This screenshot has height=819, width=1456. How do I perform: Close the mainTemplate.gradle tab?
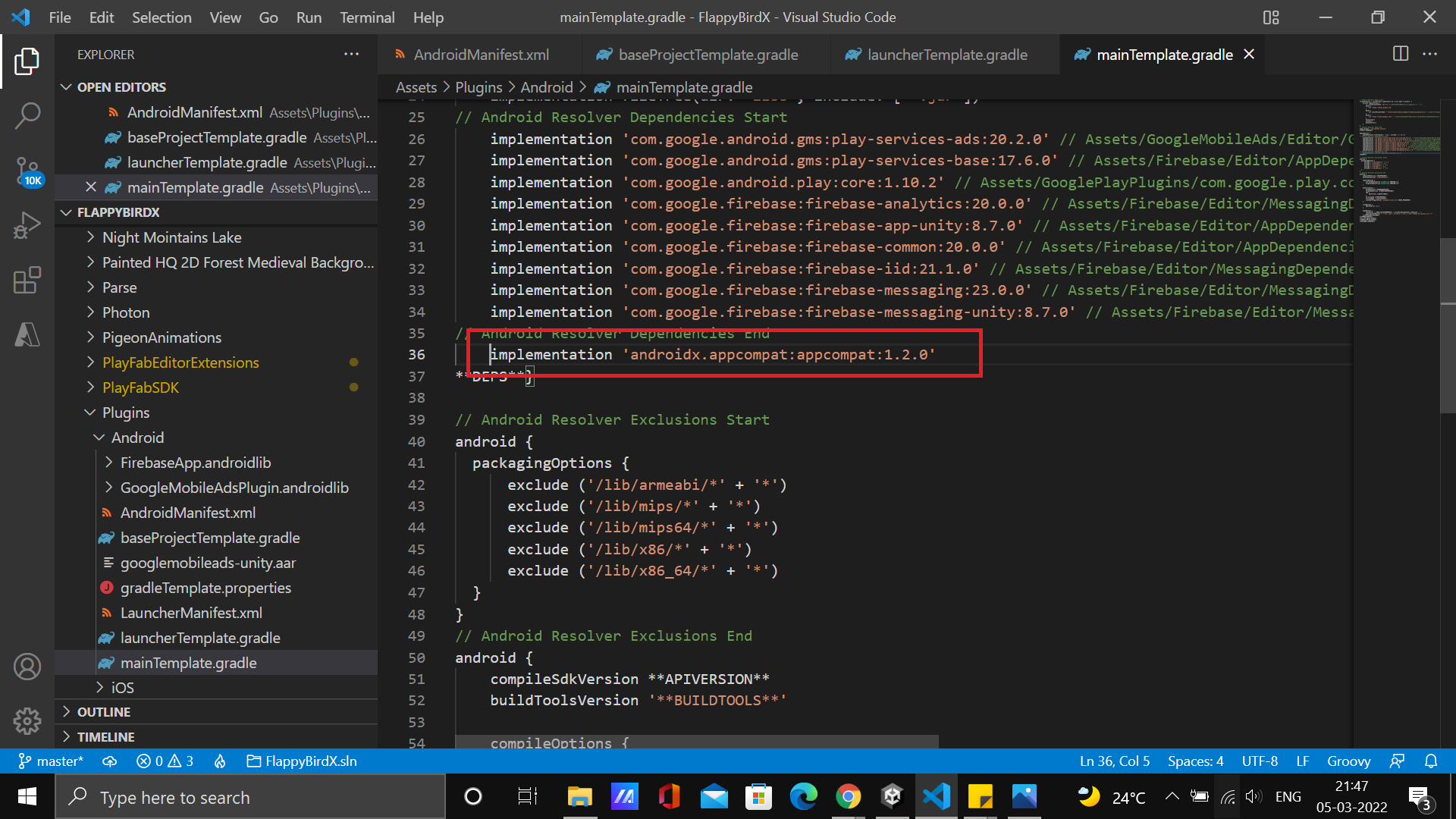pyautogui.click(x=1249, y=55)
